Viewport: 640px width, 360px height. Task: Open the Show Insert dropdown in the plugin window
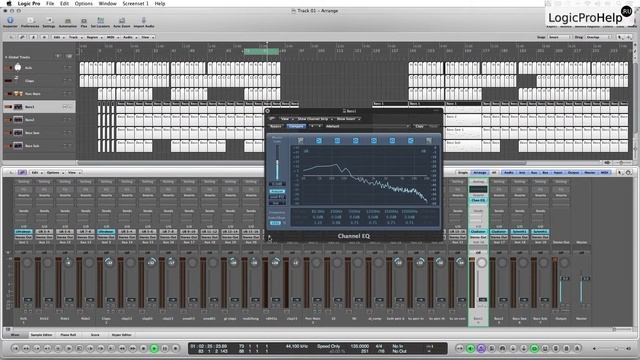tap(348, 119)
